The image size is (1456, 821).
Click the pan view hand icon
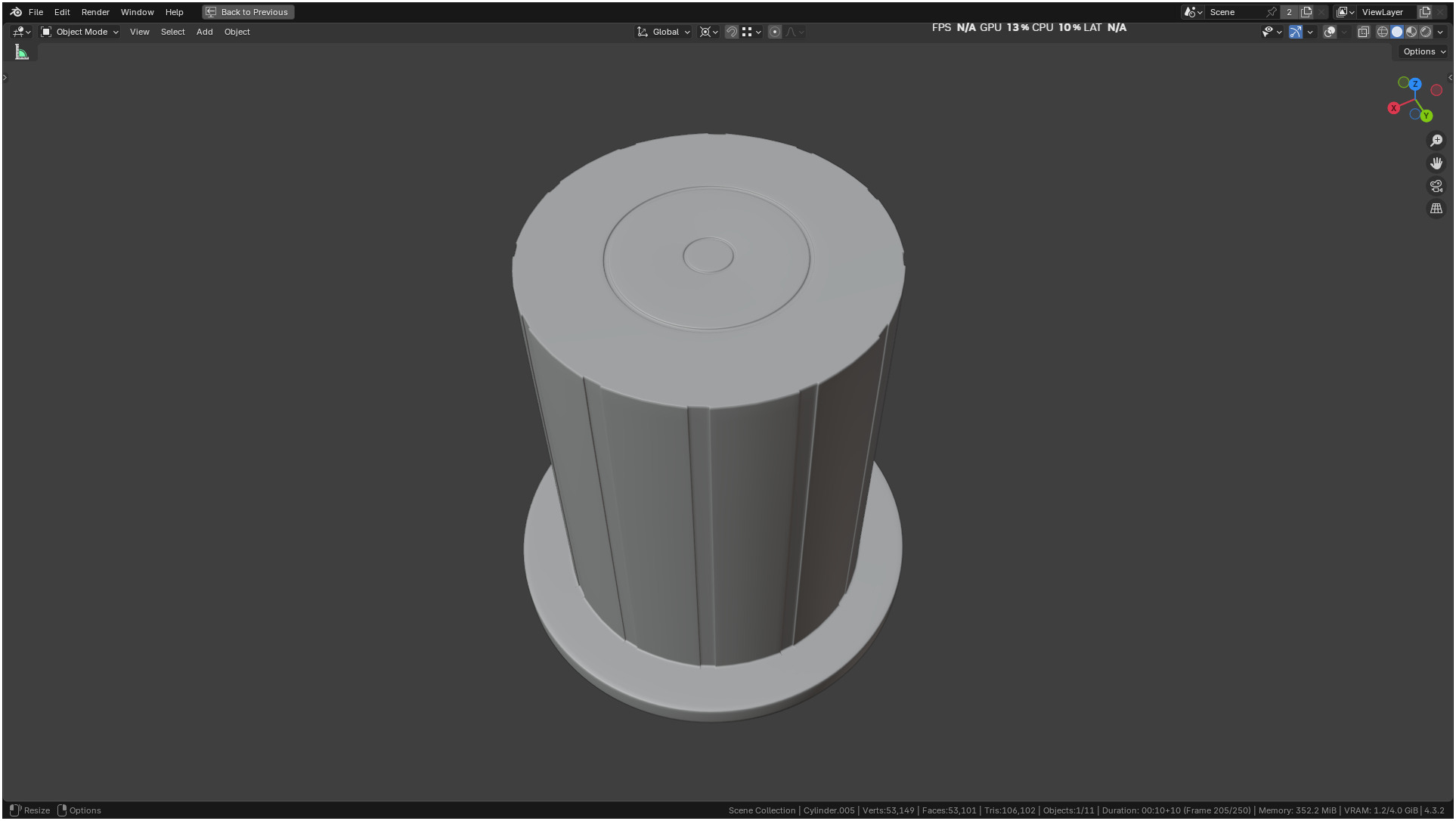tap(1436, 163)
